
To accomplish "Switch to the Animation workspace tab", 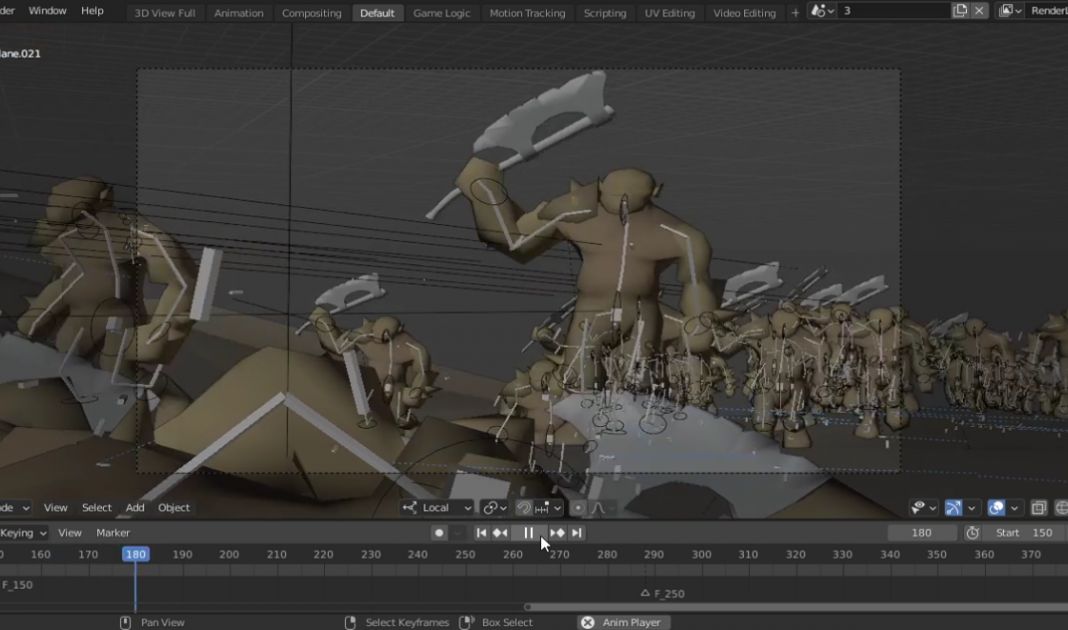I will click(239, 13).
